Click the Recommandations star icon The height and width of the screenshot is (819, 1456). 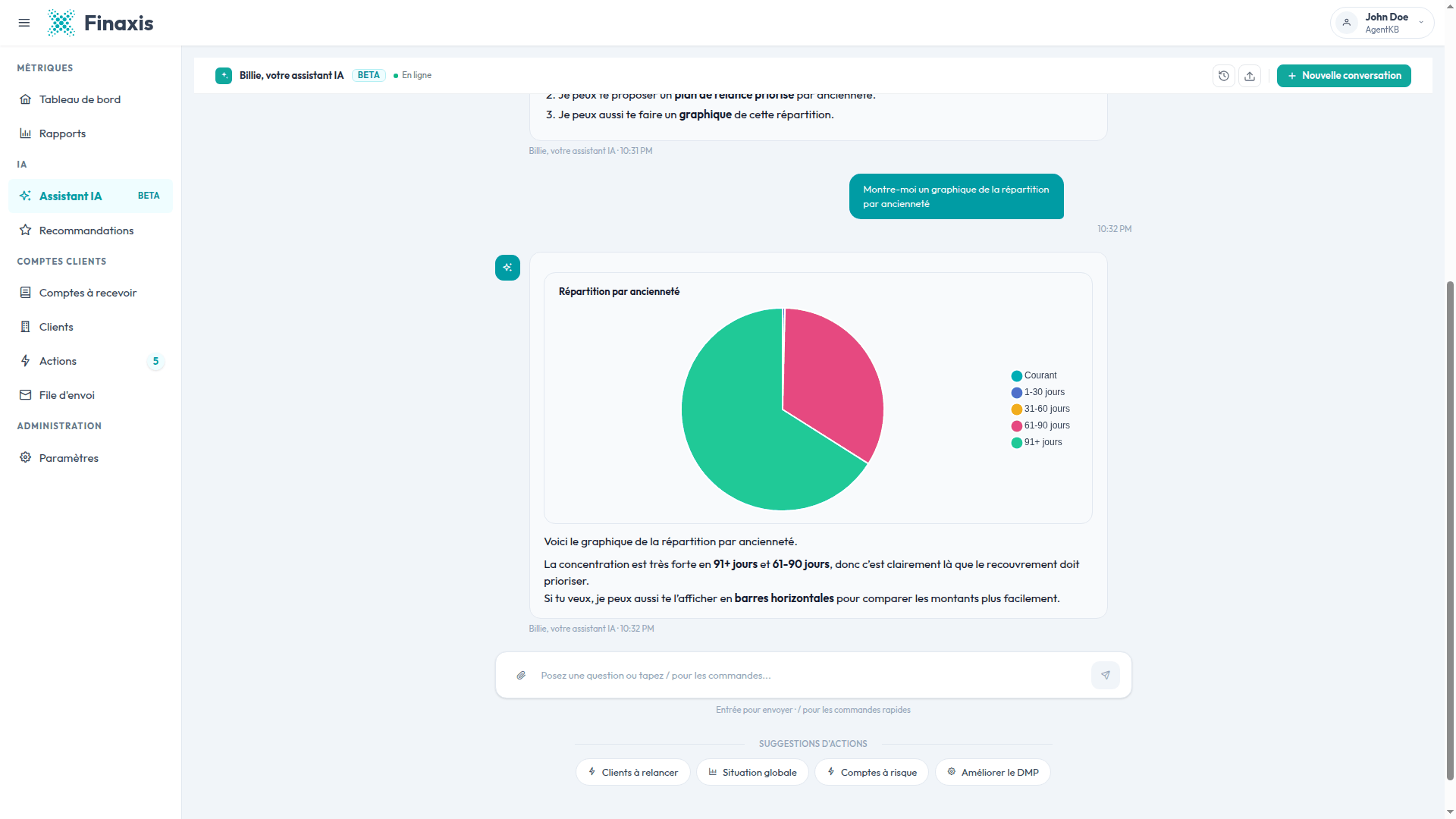point(26,230)
